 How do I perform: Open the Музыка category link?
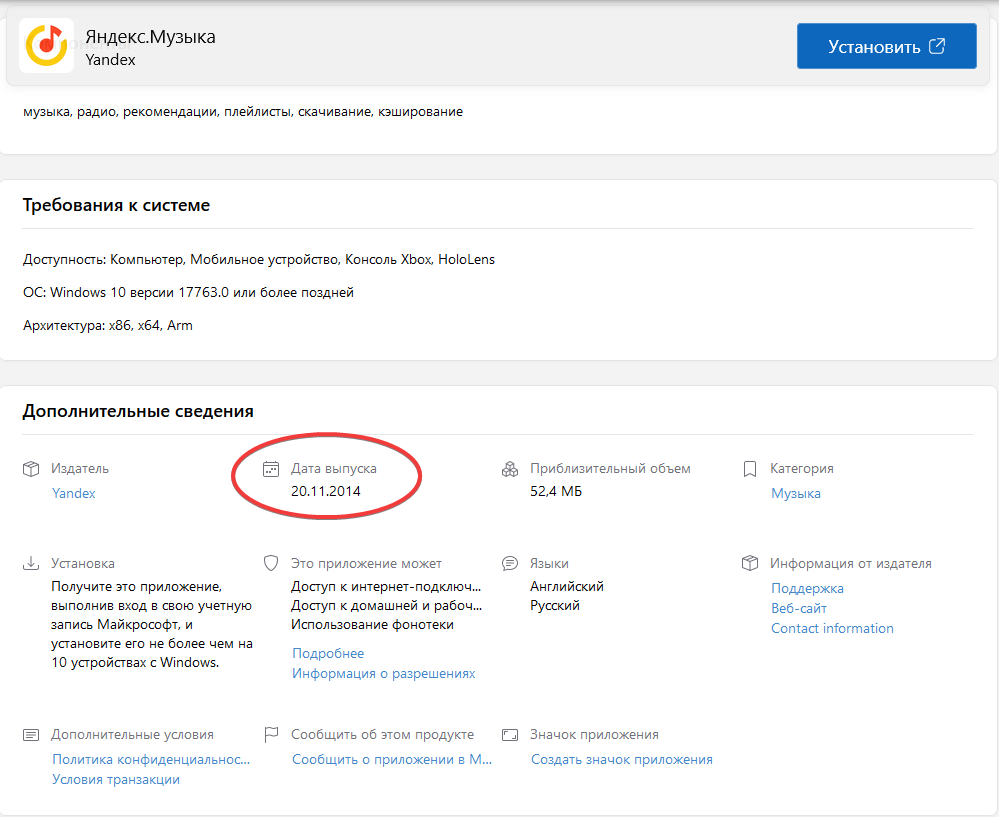pyautogui.click(x=796, y=493)
